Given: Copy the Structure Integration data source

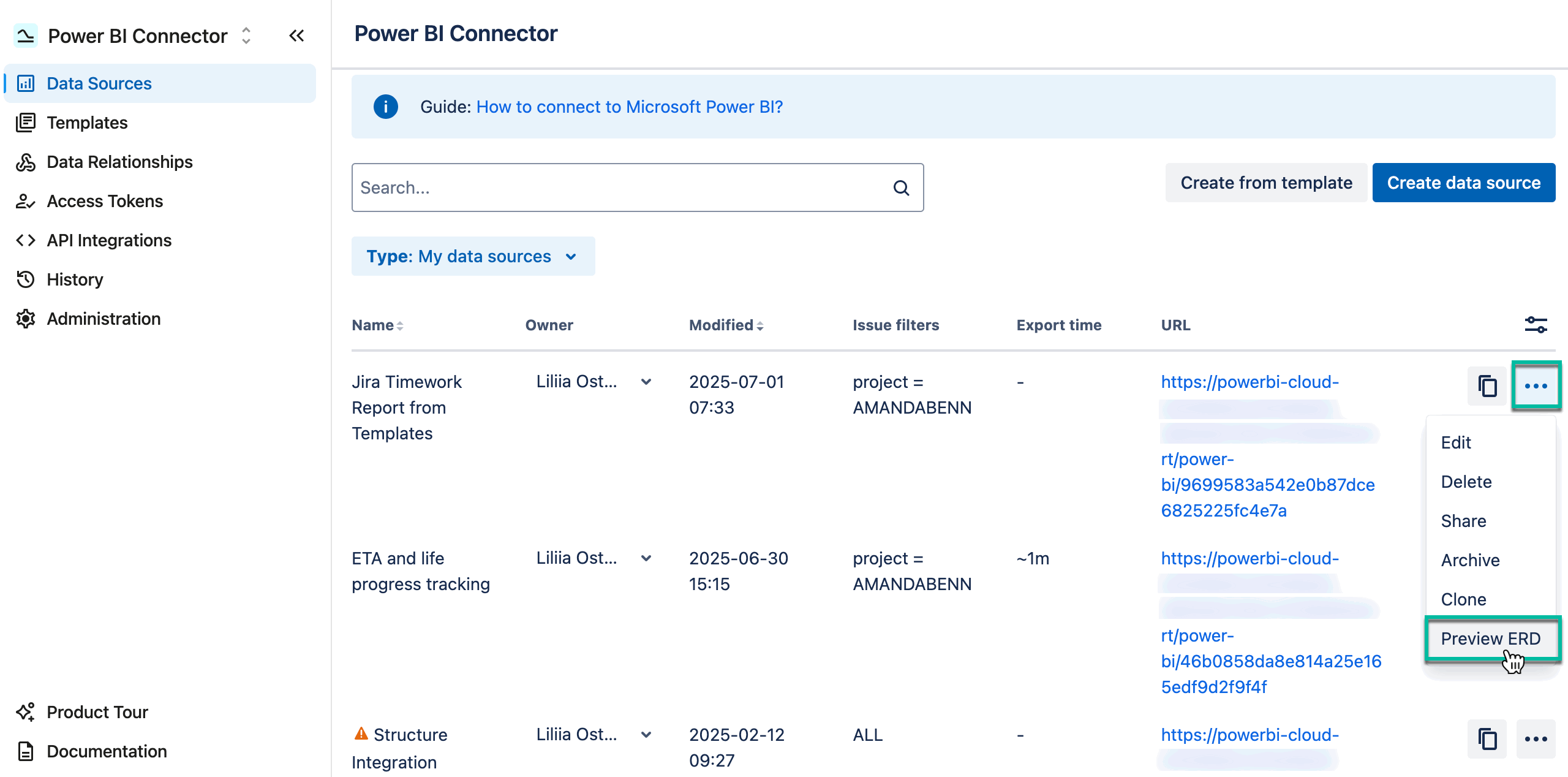Looking at the screenshot, I should (1488, 739).
